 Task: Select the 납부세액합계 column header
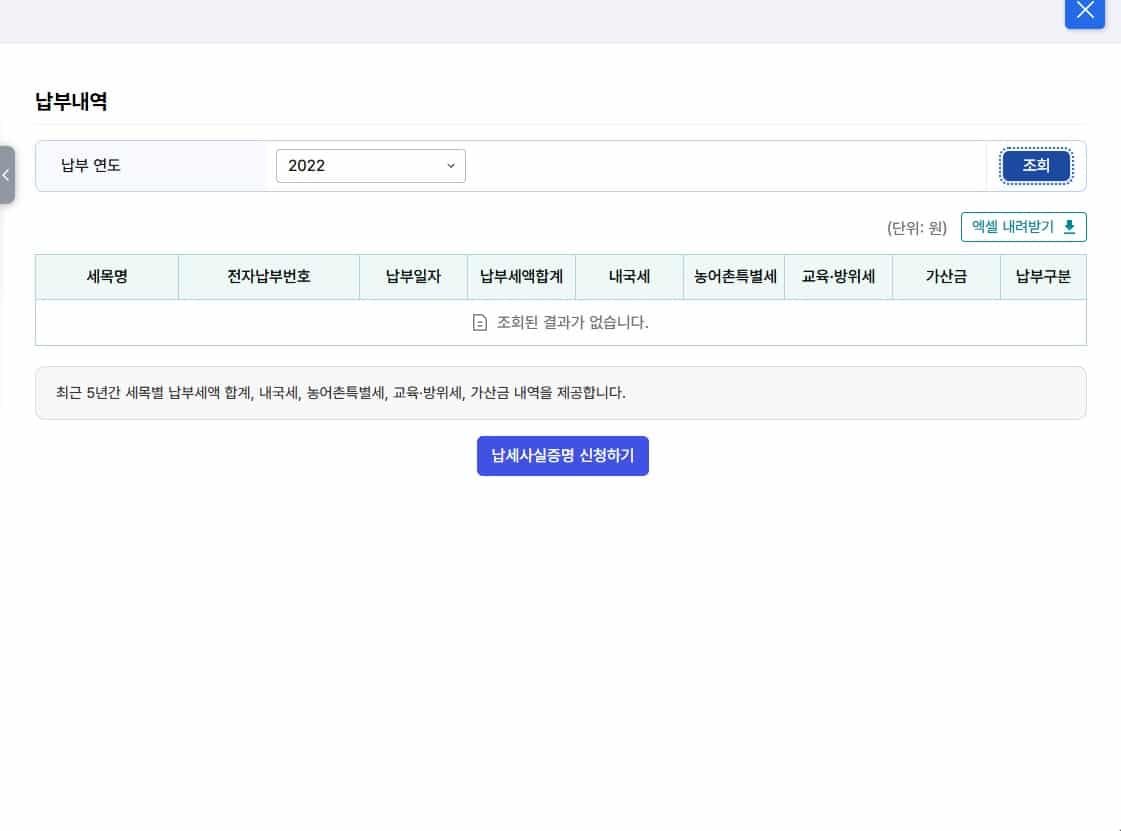[521, 277]
